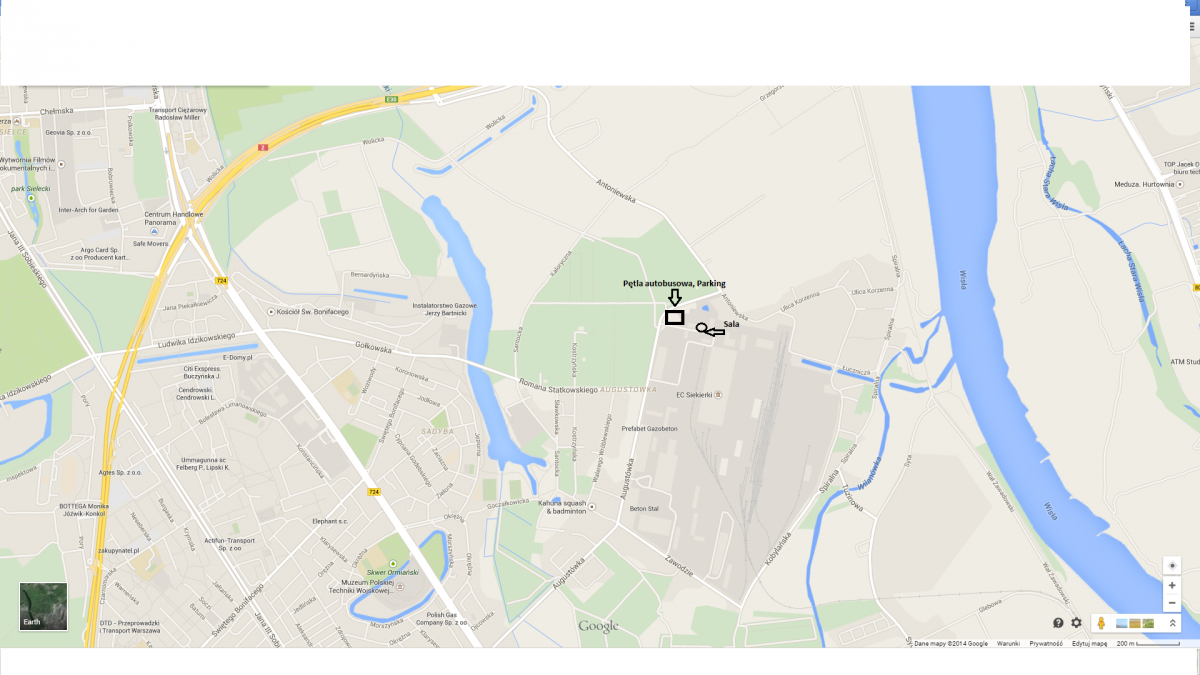Click the Kościół Św. Bonifacego marker

click(271, 311)
